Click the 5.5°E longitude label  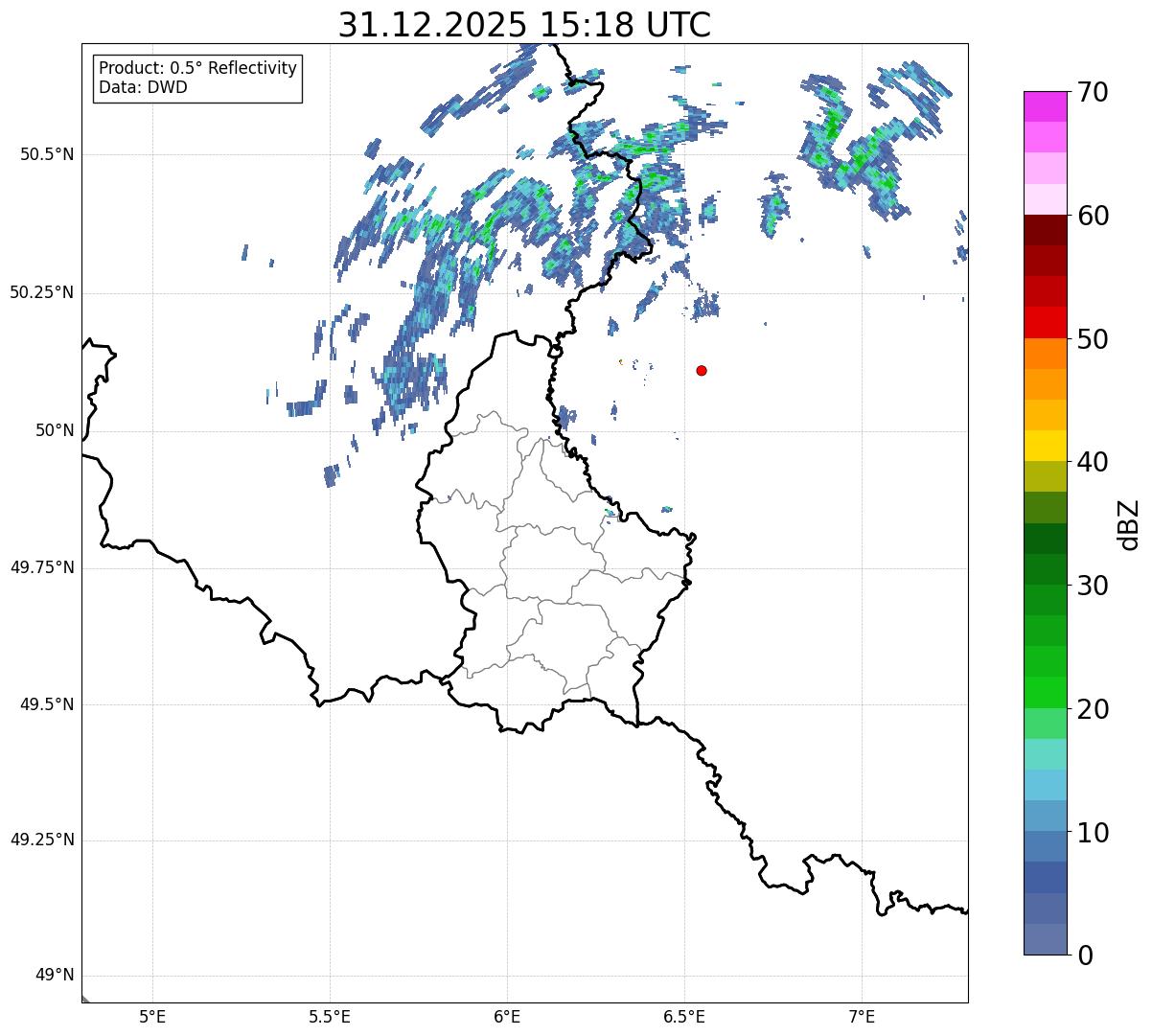330,1016
